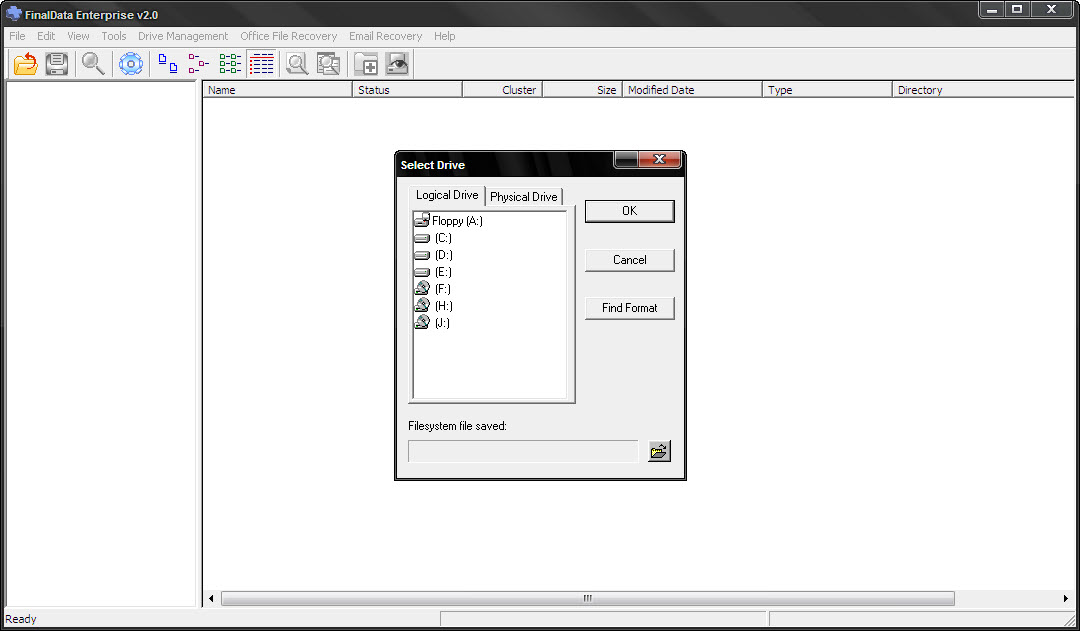Select drive (C:) in the list
This screenshot has width=1080, height=631.
pyautogui.click(x=433, y=238)
